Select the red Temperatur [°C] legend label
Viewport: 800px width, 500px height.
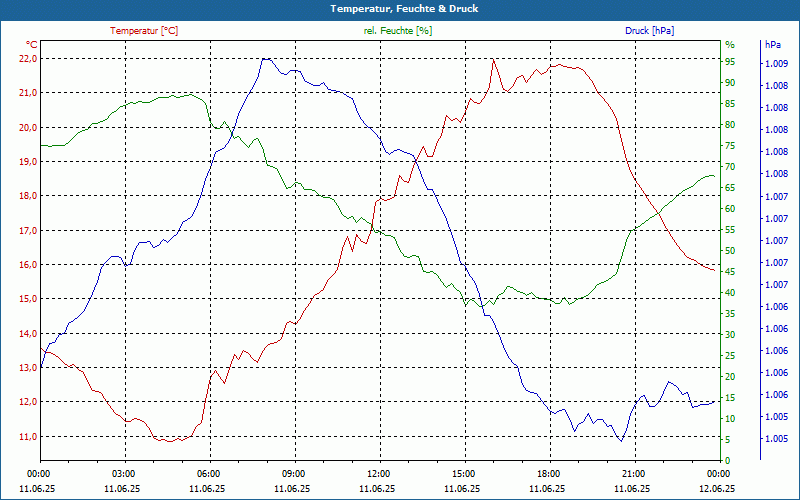point(144,31)
